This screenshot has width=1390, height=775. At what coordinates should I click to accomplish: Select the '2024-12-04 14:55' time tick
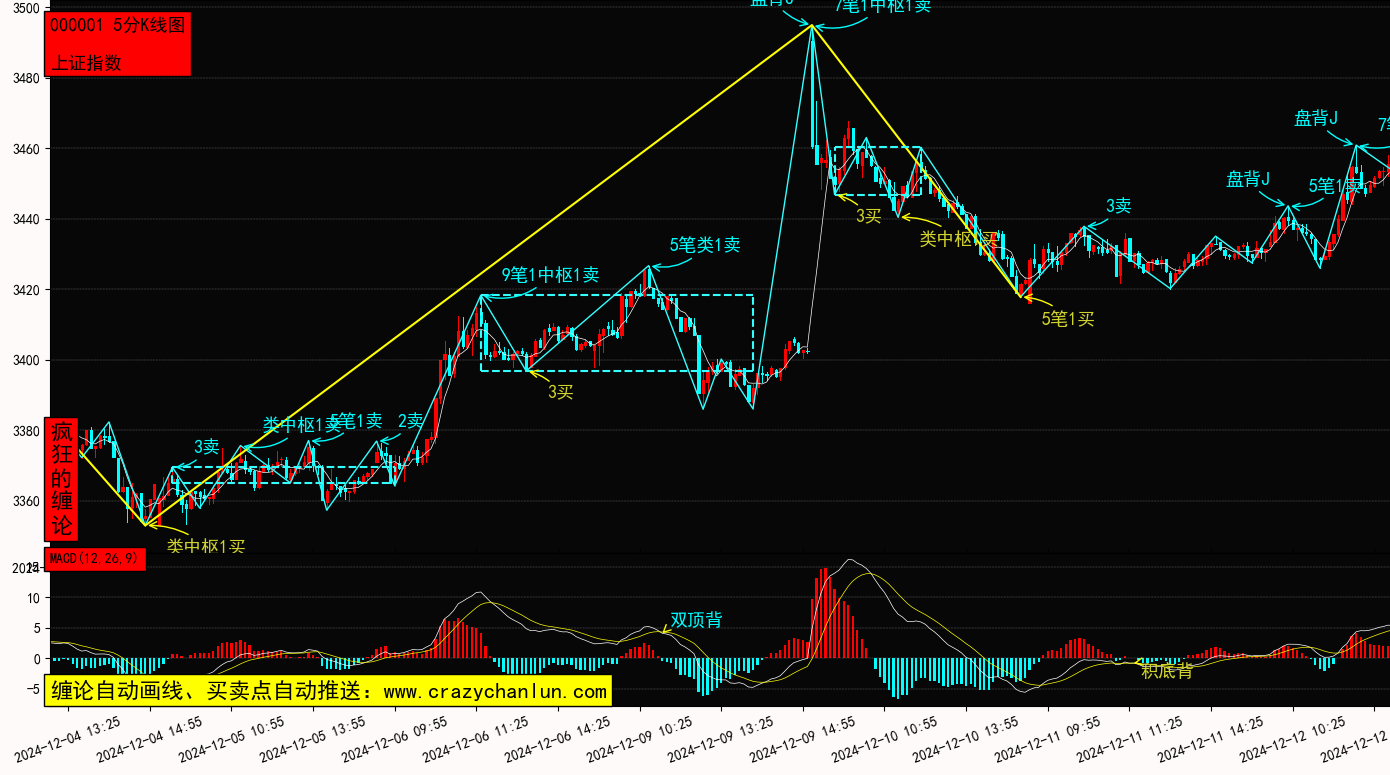(x=150, y=740)
